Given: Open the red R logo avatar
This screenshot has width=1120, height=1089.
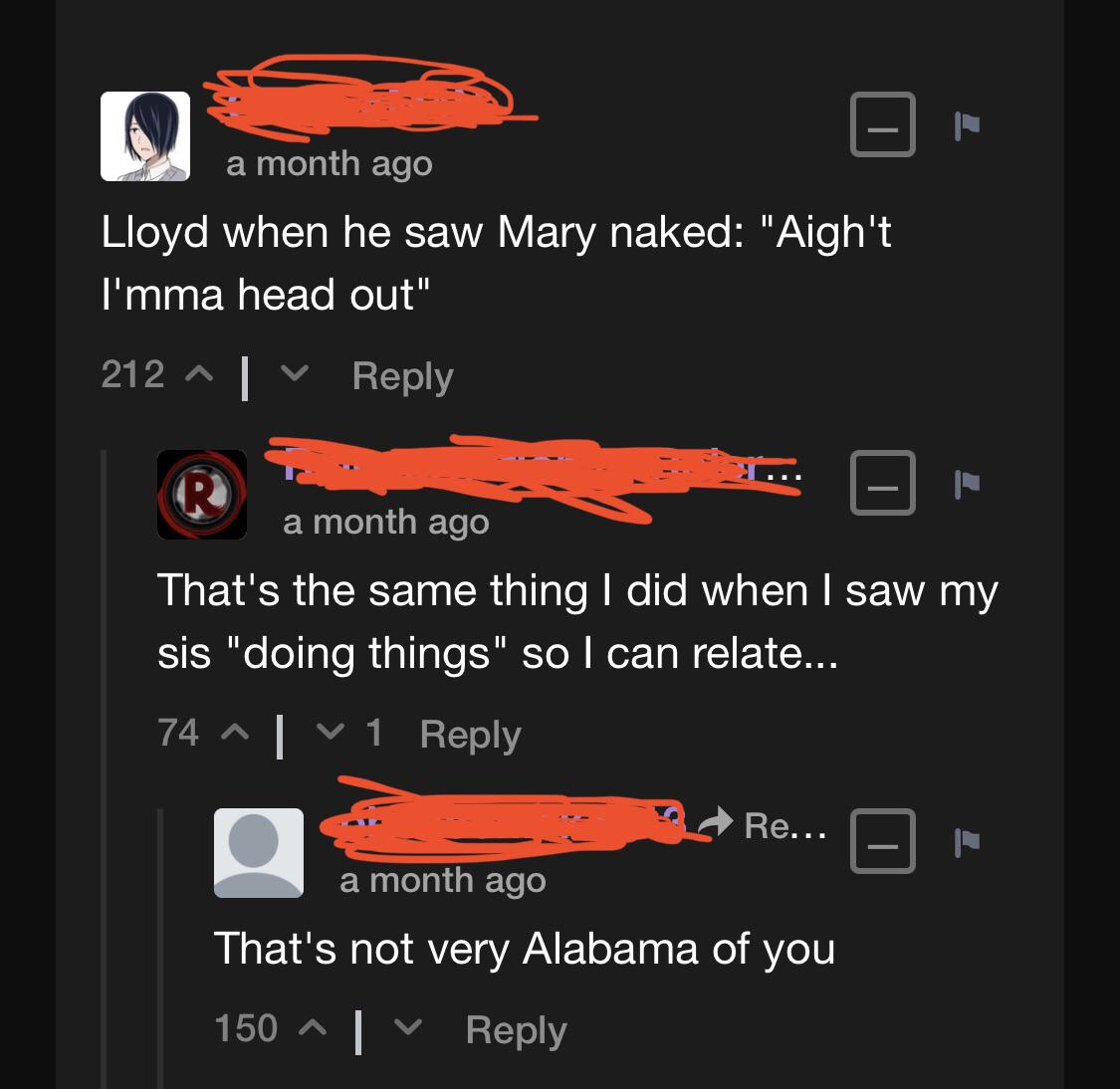Looking at the screenshot, I should pyautogui.click(x=202, y=495).
